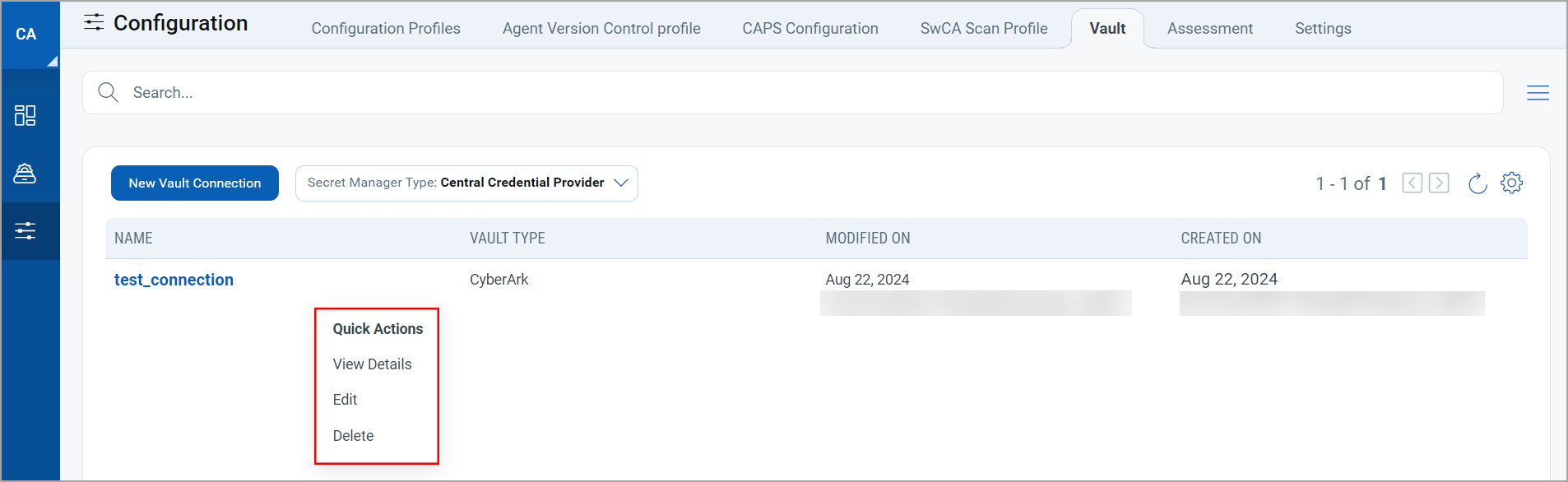Refresh the vault connections list

click(1477, 183)
